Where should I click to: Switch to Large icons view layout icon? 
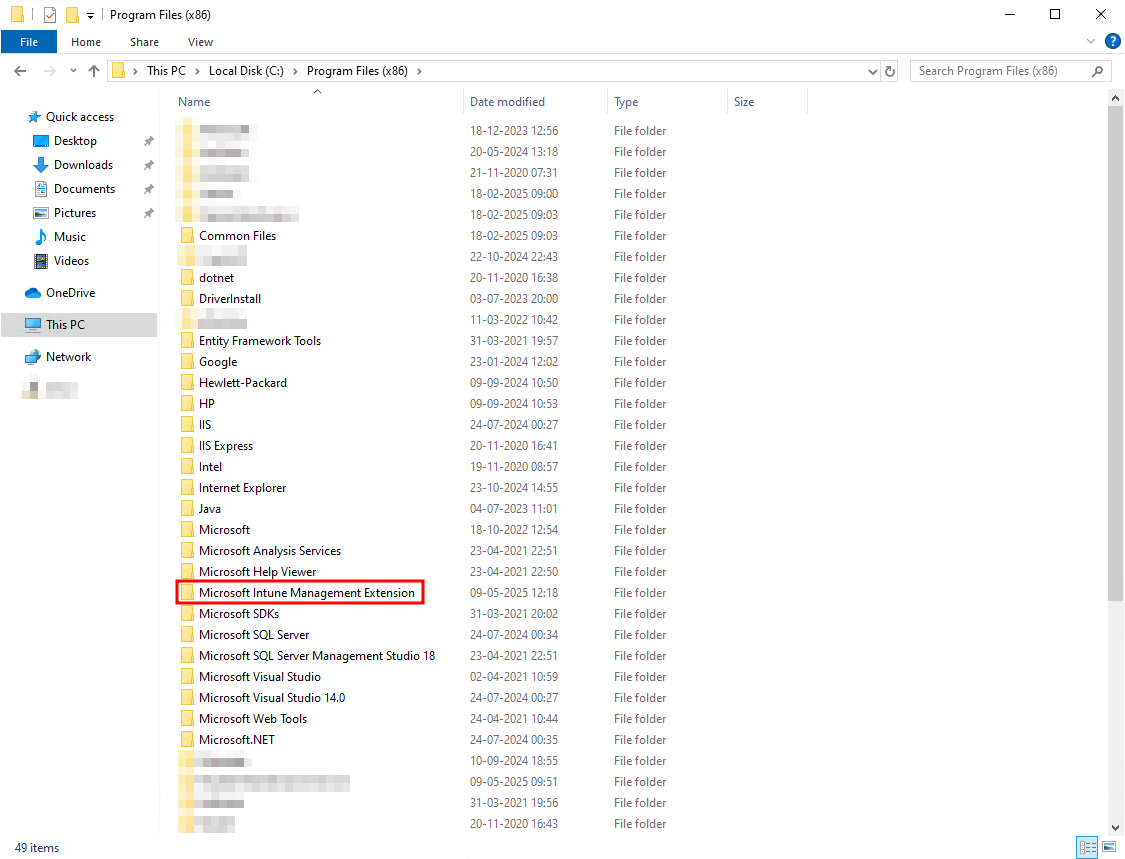tap(1109, 848)
